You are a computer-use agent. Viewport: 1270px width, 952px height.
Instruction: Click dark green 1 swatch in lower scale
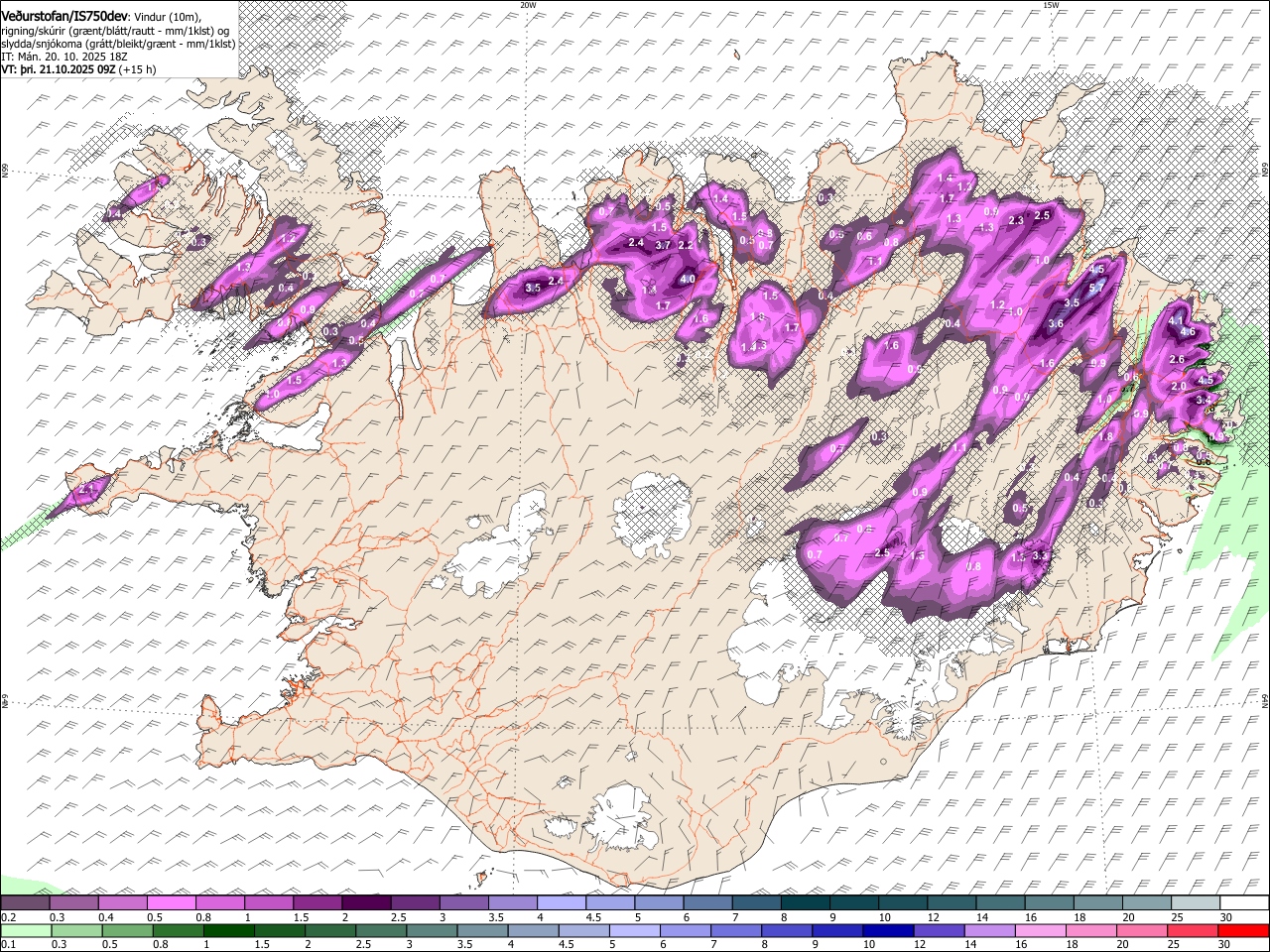click(x=229, y=930)
